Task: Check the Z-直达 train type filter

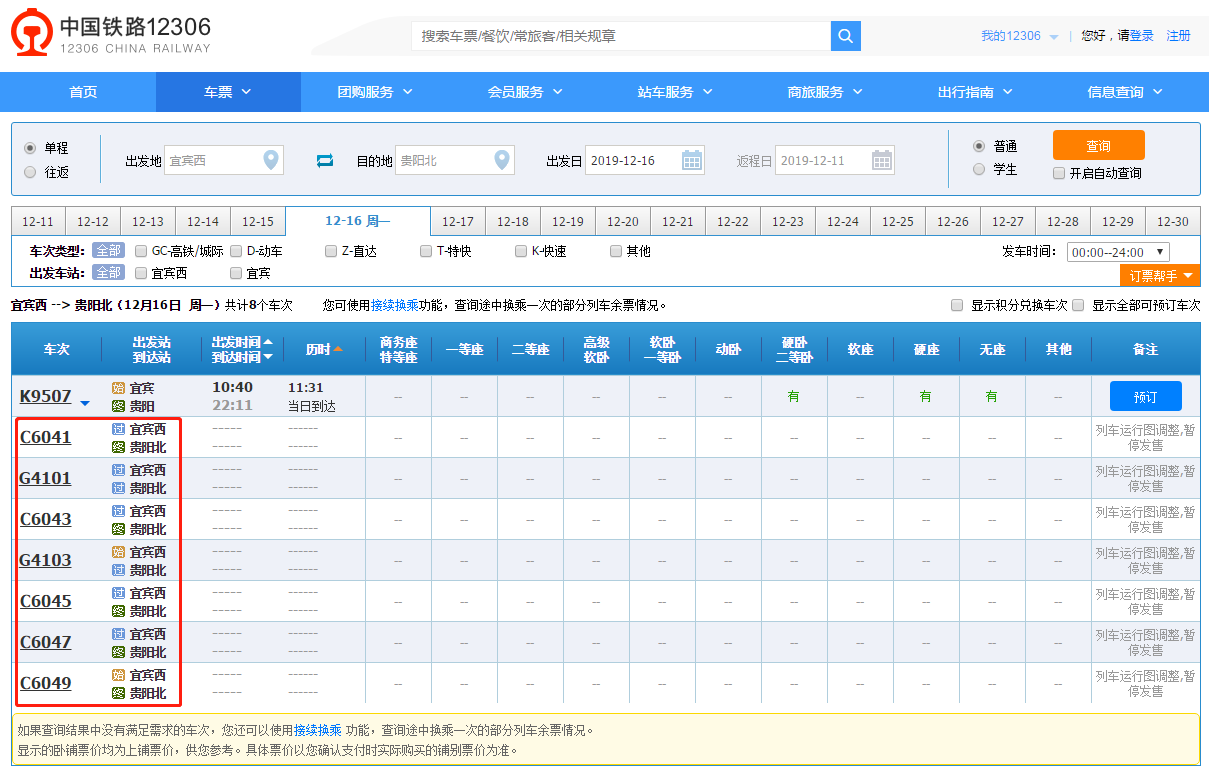Action: 331,251
